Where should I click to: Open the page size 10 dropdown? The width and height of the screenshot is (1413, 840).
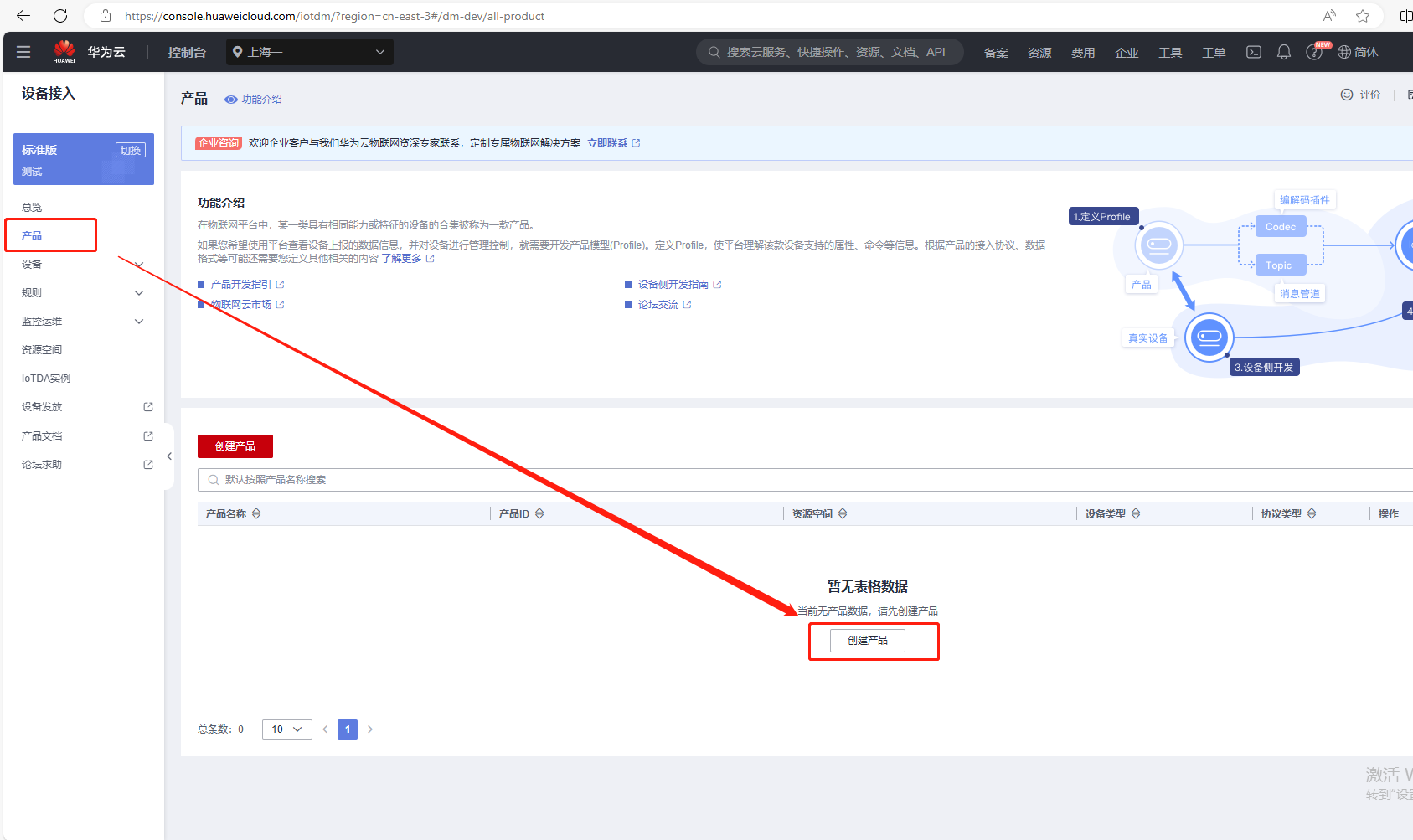[286, 729]
